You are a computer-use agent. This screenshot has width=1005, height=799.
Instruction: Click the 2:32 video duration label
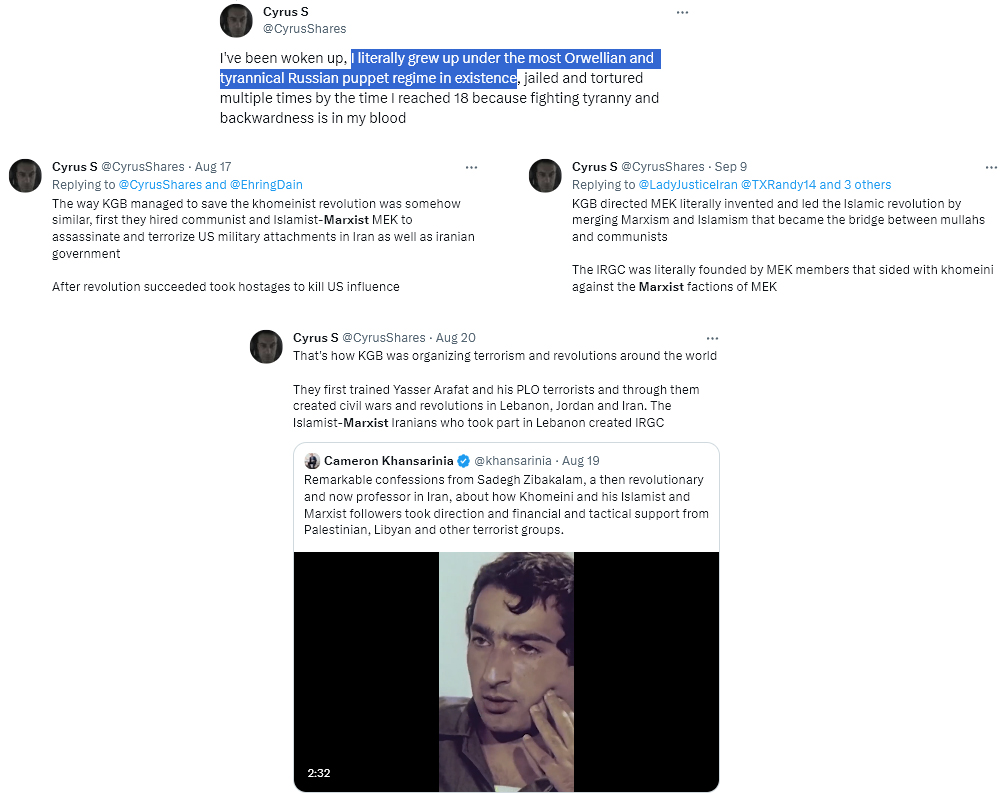(x=319, y=773)
